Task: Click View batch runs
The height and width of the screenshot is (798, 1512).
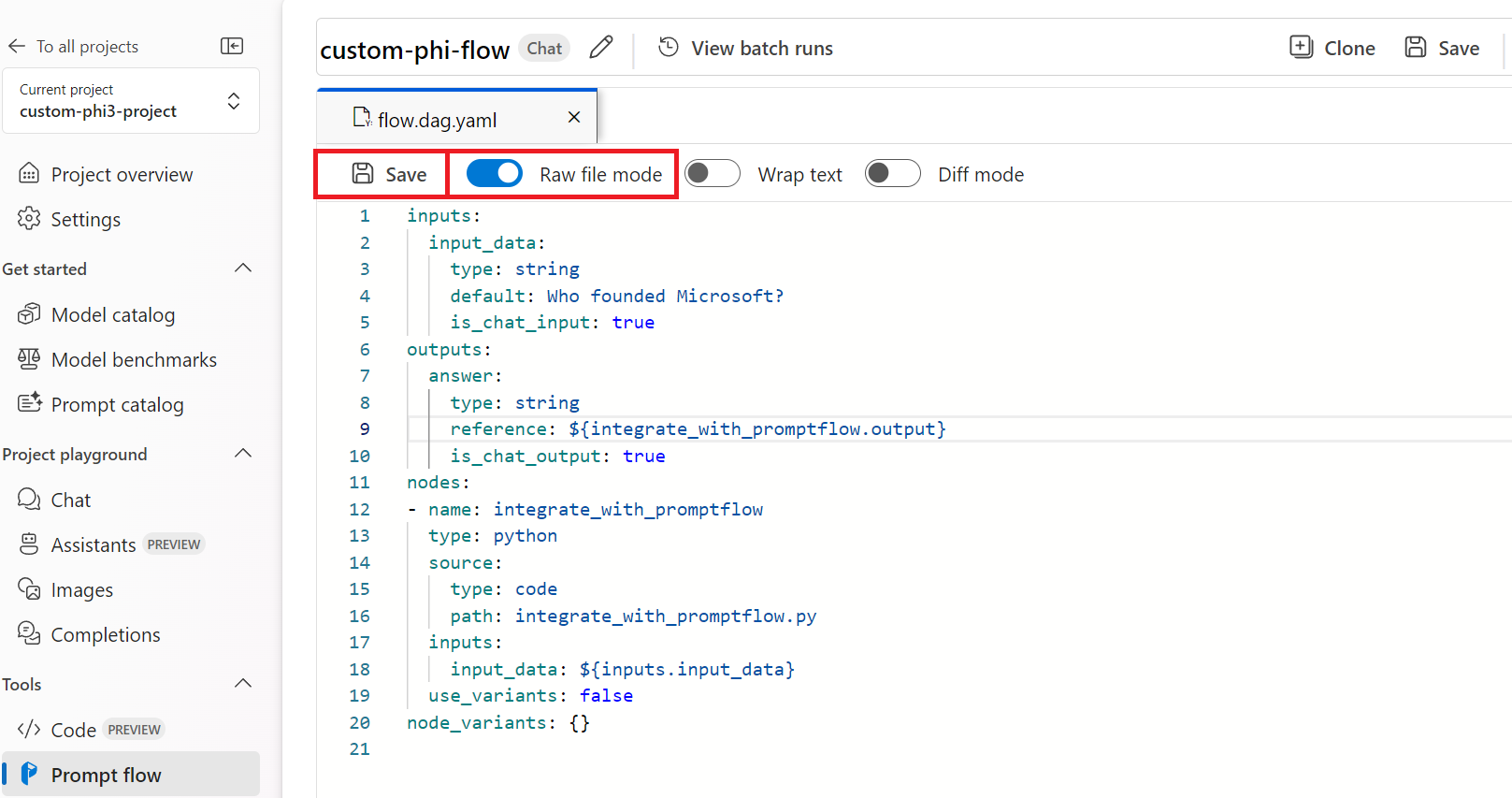Action: (x=761, y=48)
